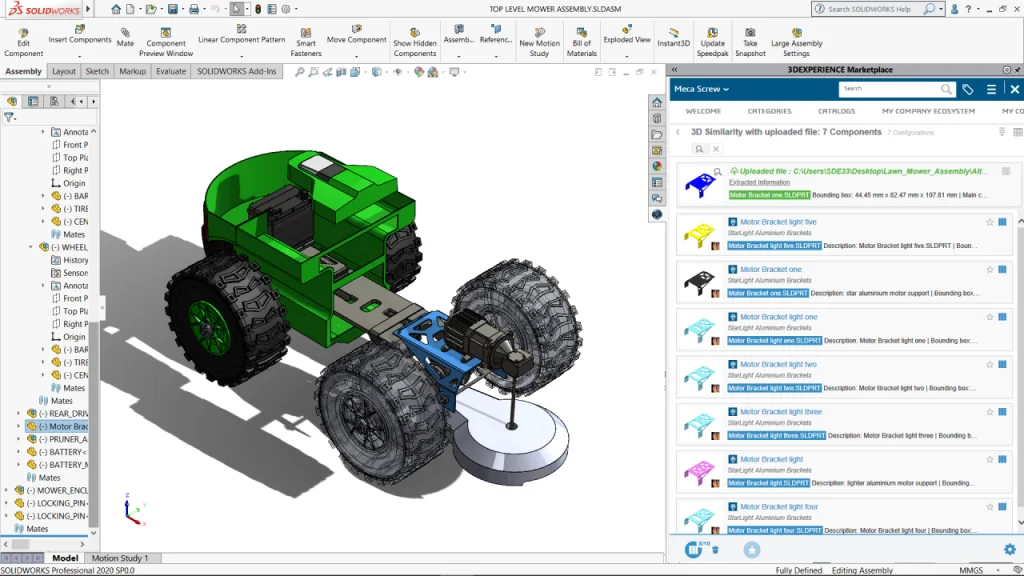
Task: Star the Motor Bracket light five result
Action: pyautogui.click(x=990, y=222)
